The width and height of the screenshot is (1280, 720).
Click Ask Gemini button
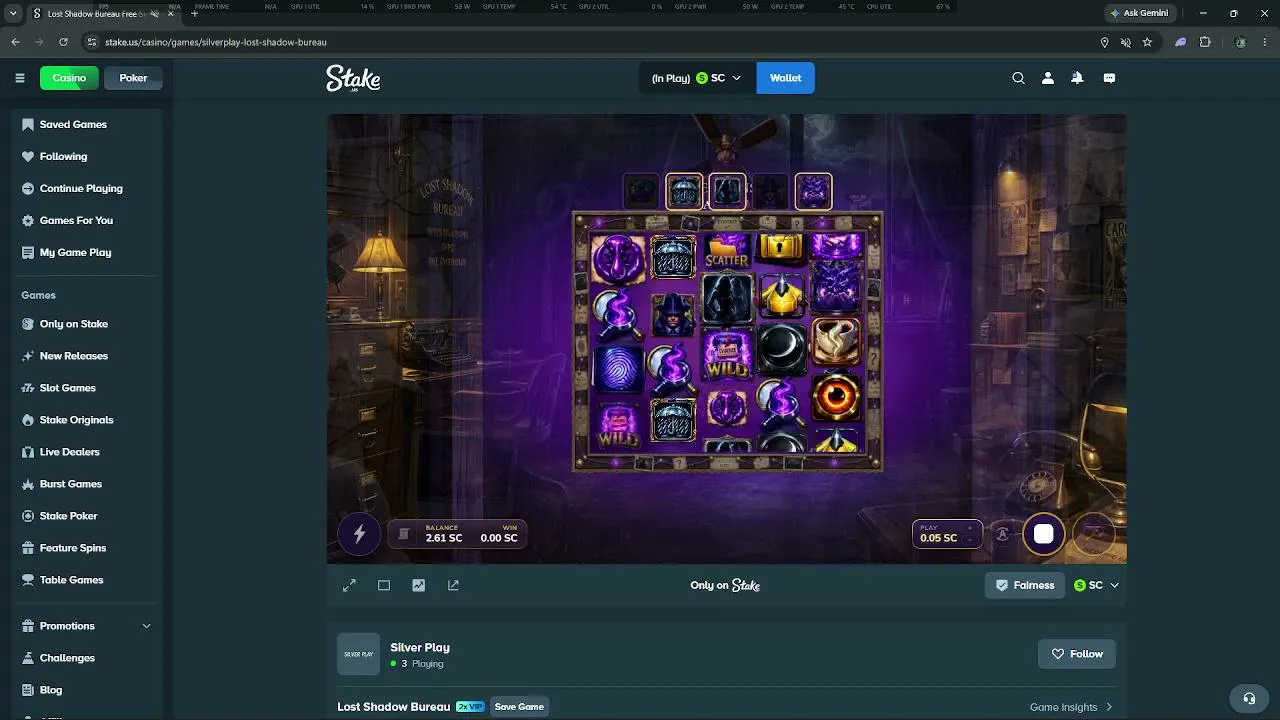click(1139, 13)
